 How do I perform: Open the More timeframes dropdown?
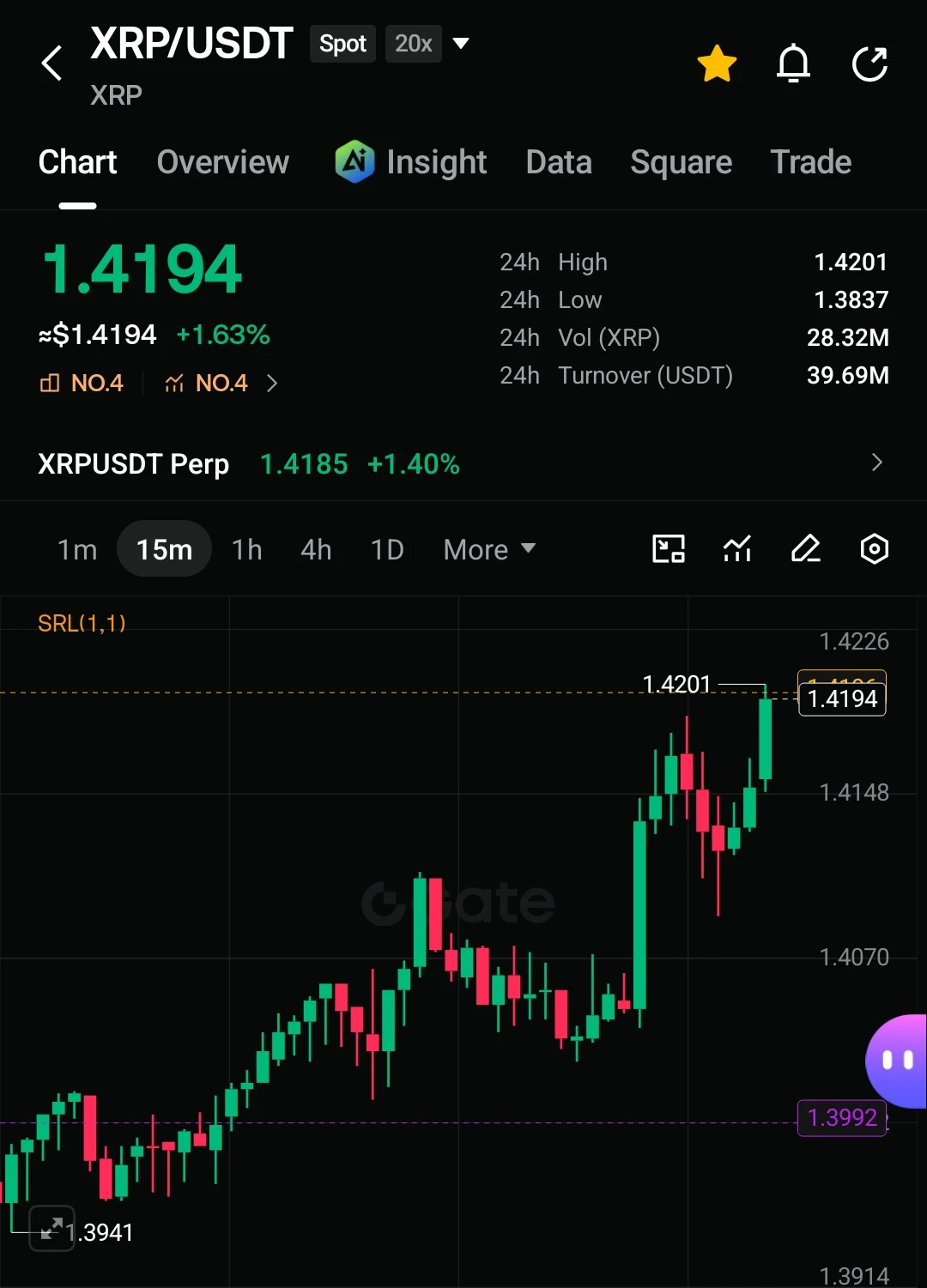pos(489,549)
